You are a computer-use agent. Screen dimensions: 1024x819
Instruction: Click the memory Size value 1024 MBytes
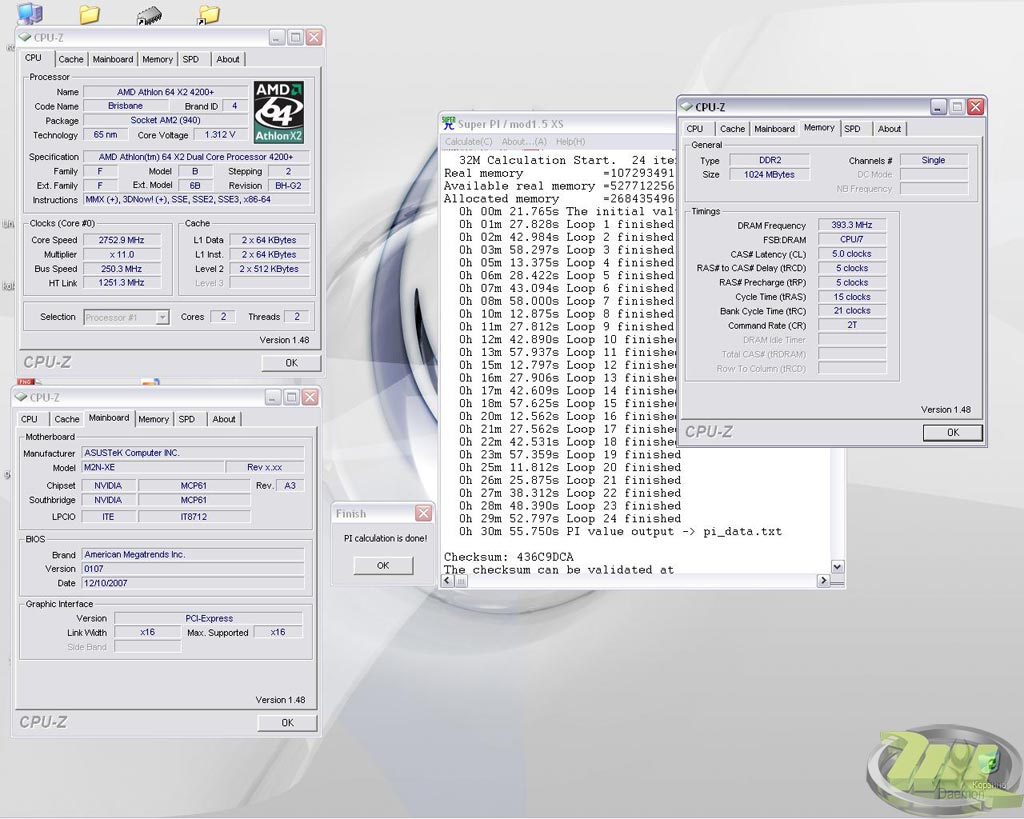point(770,174)
